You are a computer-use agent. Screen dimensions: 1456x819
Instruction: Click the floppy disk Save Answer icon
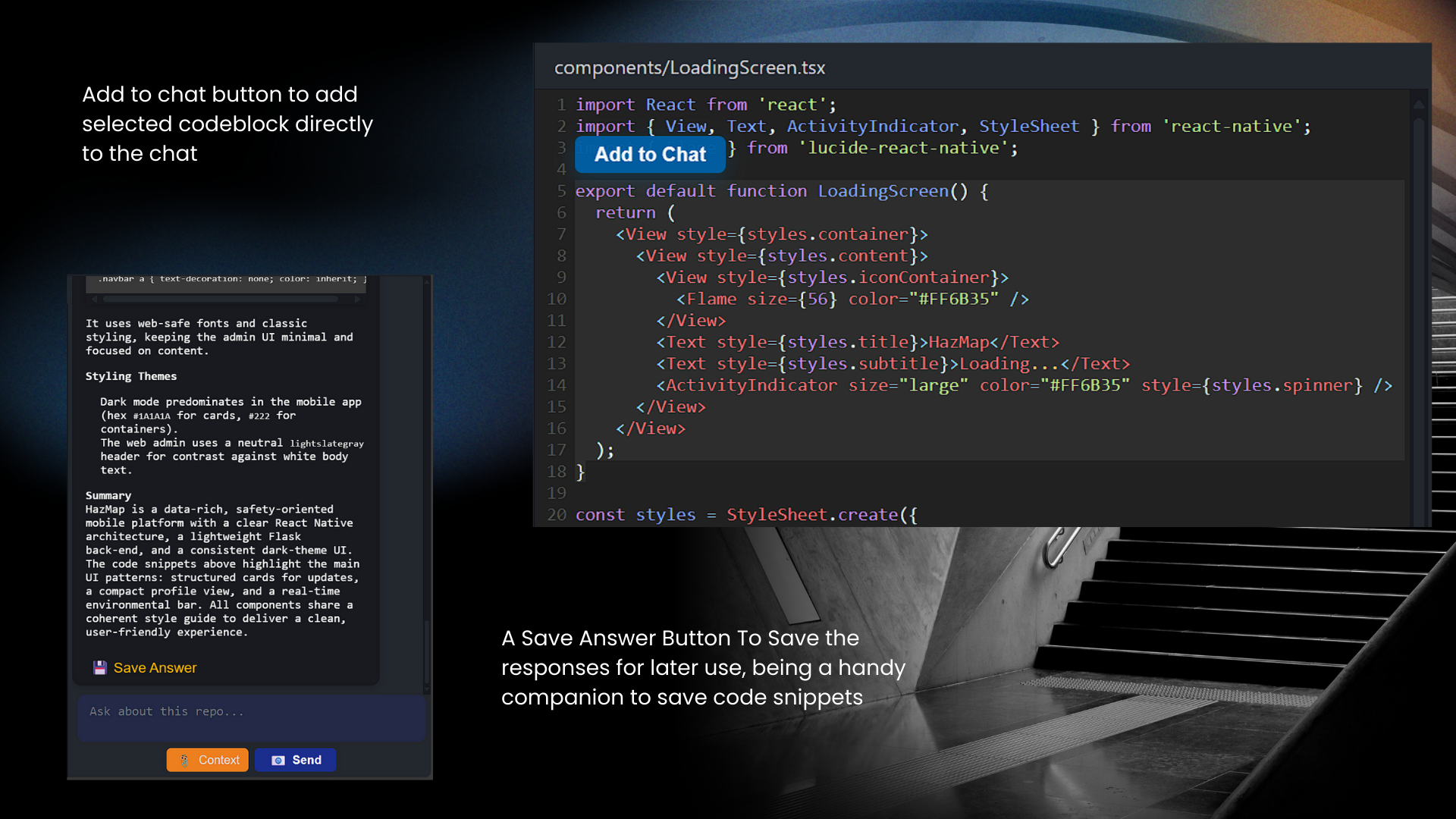(100, 667)
